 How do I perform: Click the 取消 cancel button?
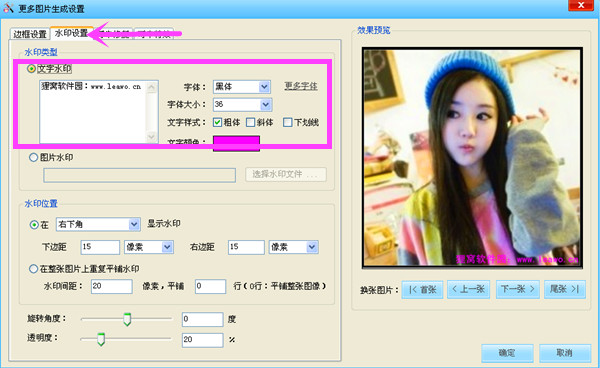pos(565,353)
